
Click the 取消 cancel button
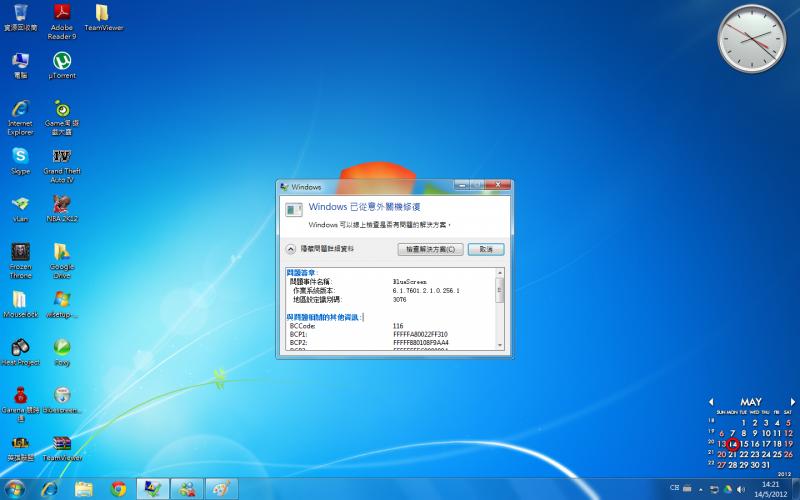(486, 249)
